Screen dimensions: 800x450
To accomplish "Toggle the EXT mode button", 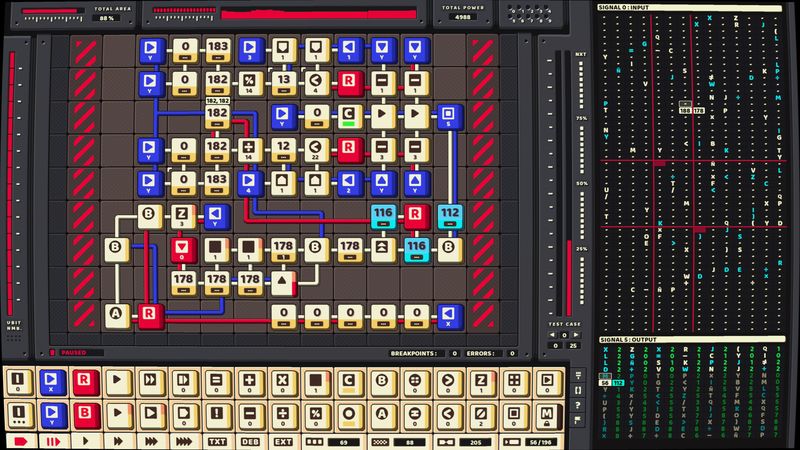I will [283, 440].
